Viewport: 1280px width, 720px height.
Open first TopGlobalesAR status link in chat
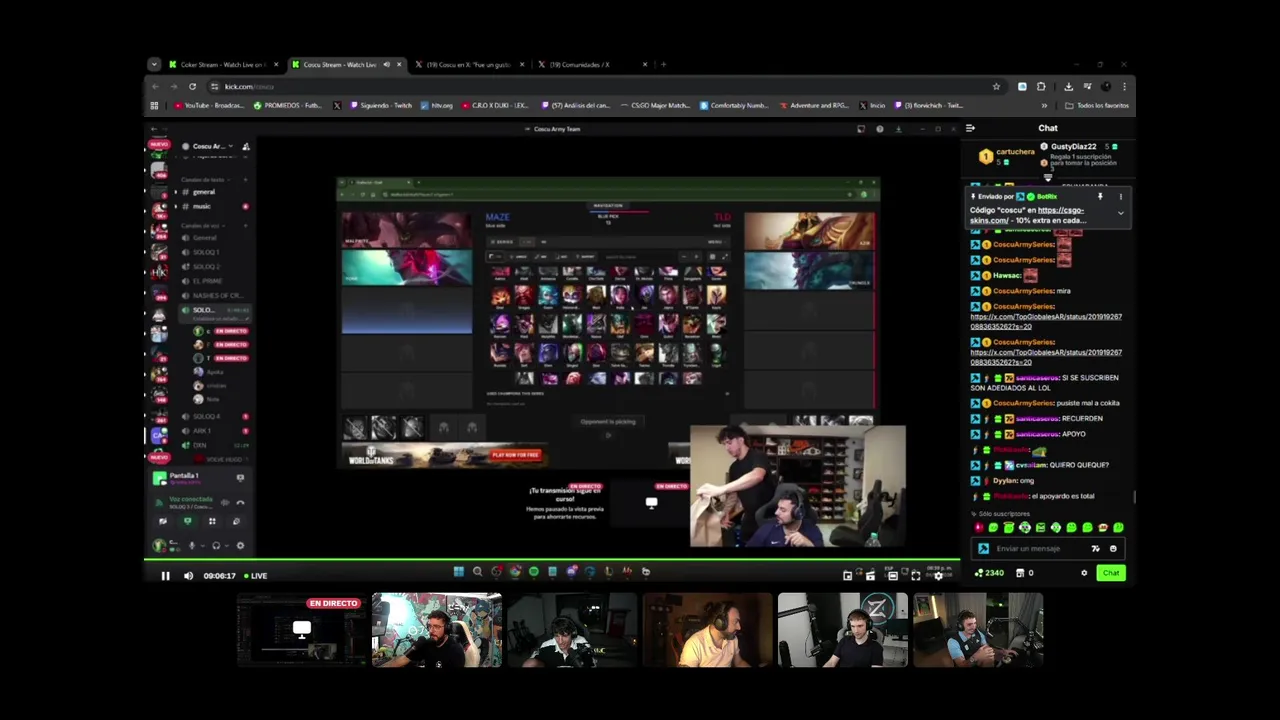(x=1046, y=321)
